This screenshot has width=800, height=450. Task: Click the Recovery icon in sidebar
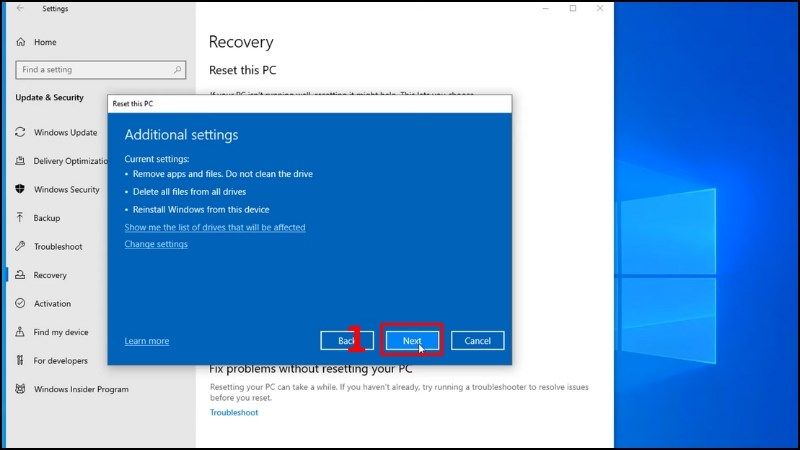[x=20, y=275]
